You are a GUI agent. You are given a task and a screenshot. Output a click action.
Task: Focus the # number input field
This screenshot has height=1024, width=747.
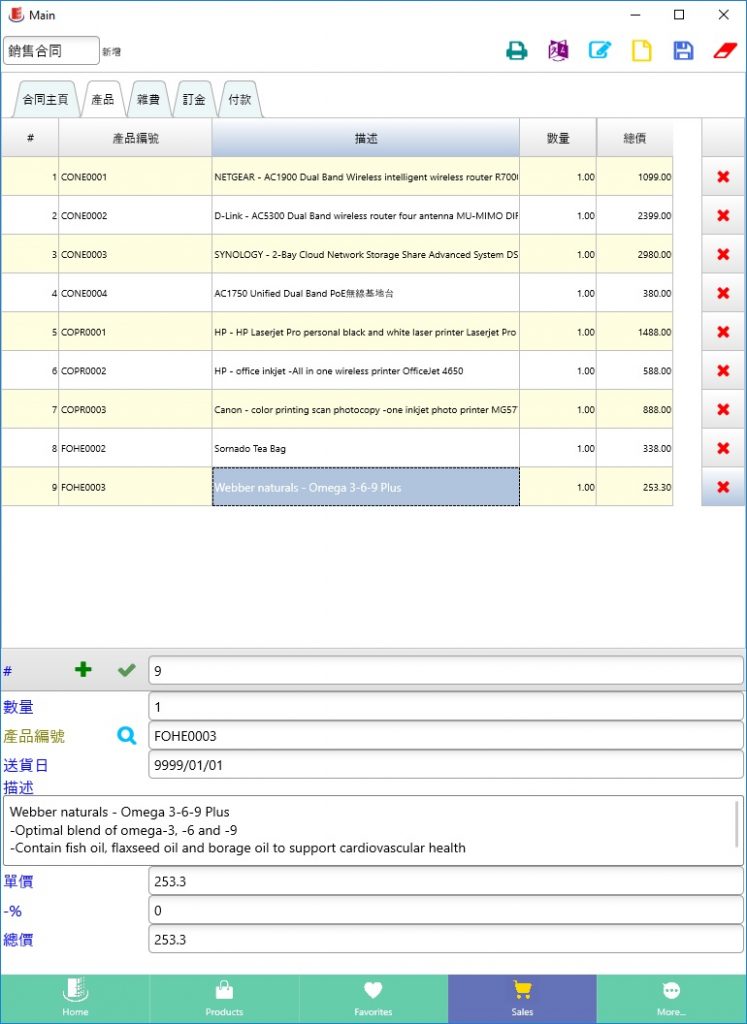[x=446, y=671]
